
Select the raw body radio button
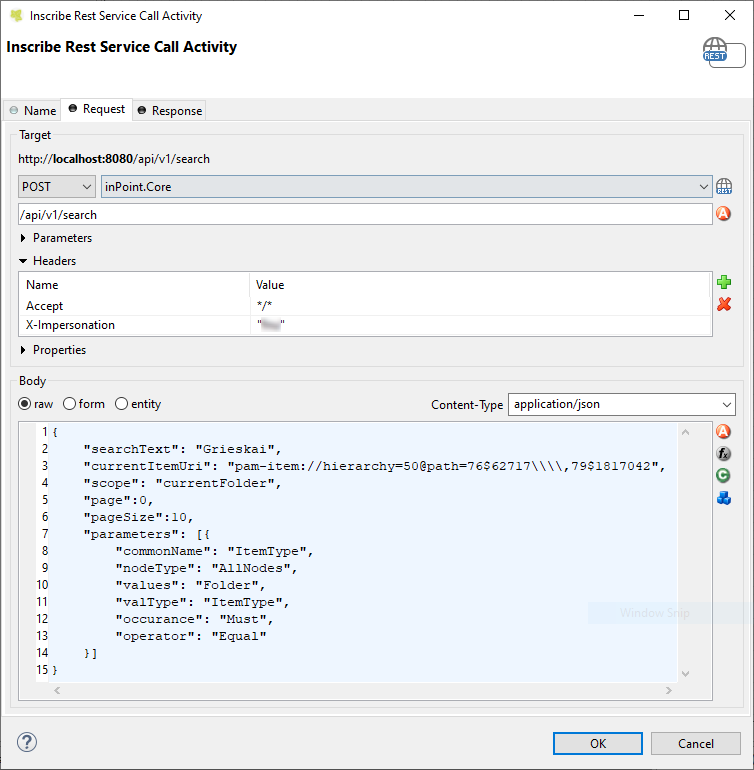pyautogui.click(x=25, y=404)
